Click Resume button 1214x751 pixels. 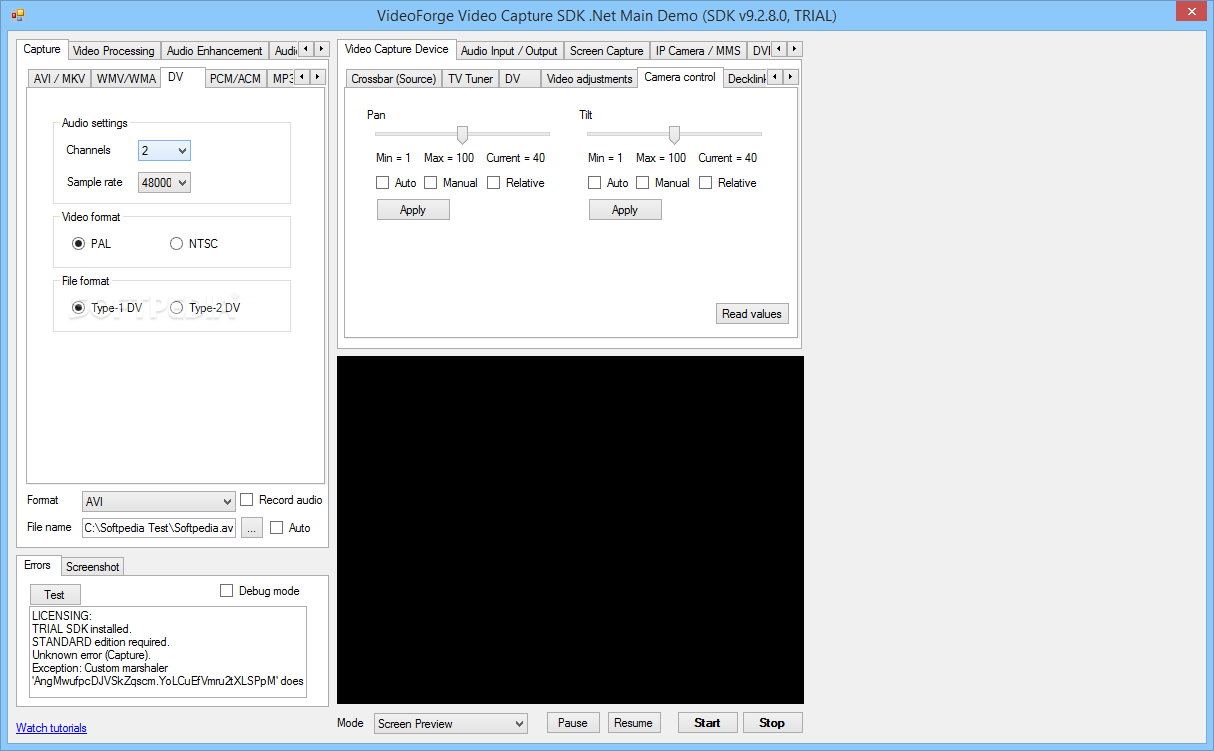[633, 723]
